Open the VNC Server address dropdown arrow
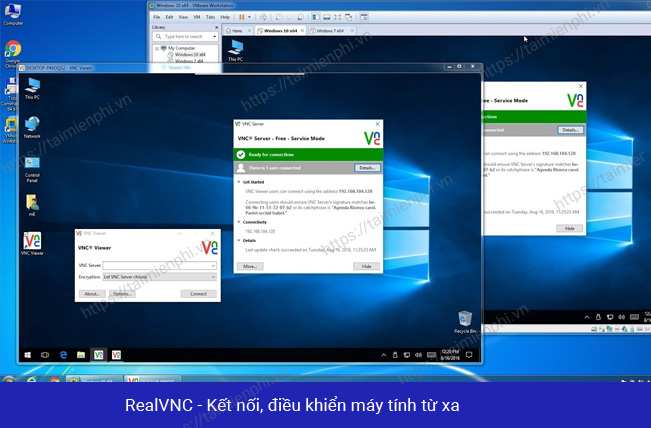This screenshot has width=651, height=428. pos(213,265)
